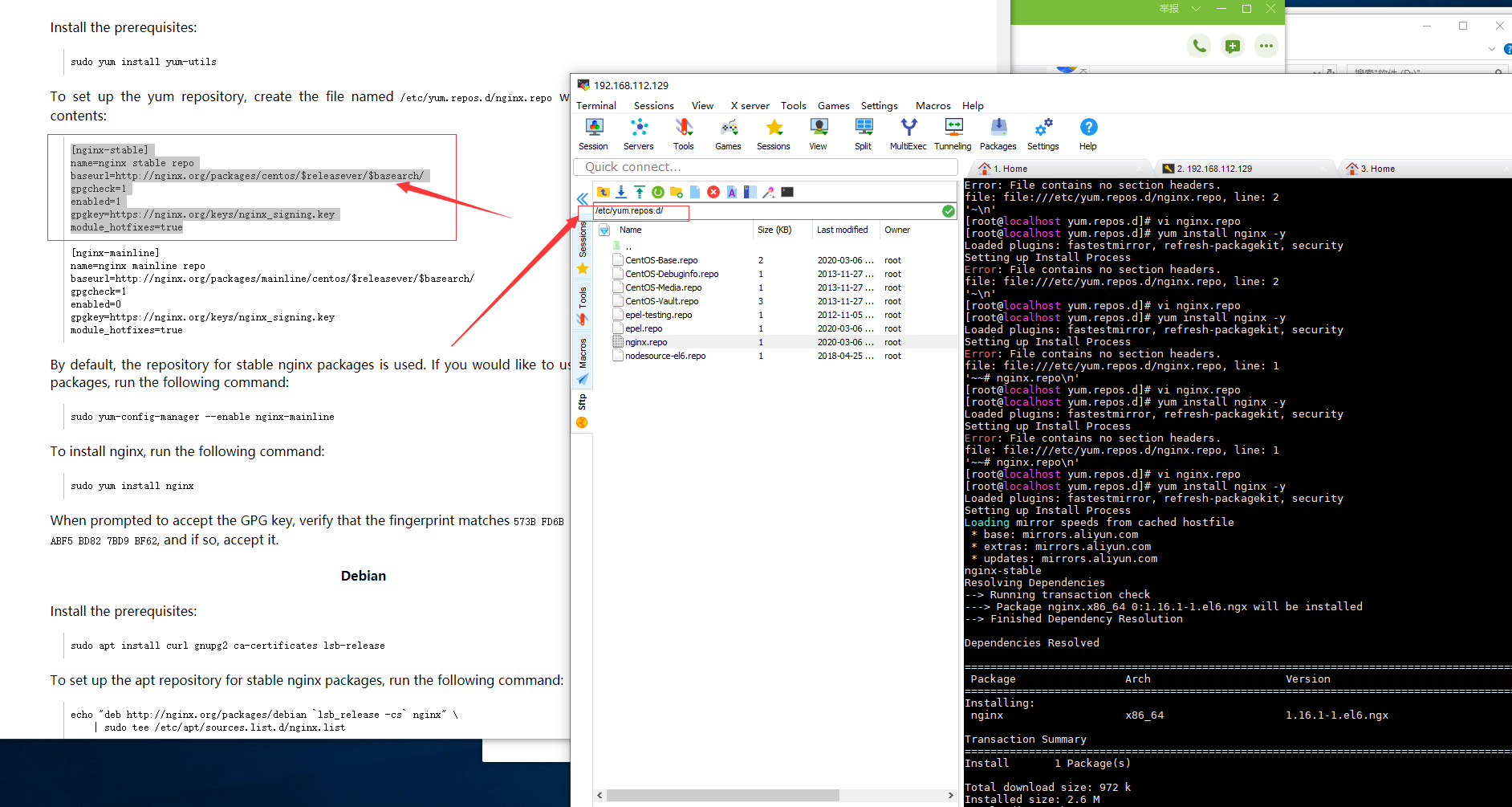The height and width of the screenshot is (807, 1512).
Task: Select the Macros vertical sidebar tab
Action: [583, 361]
